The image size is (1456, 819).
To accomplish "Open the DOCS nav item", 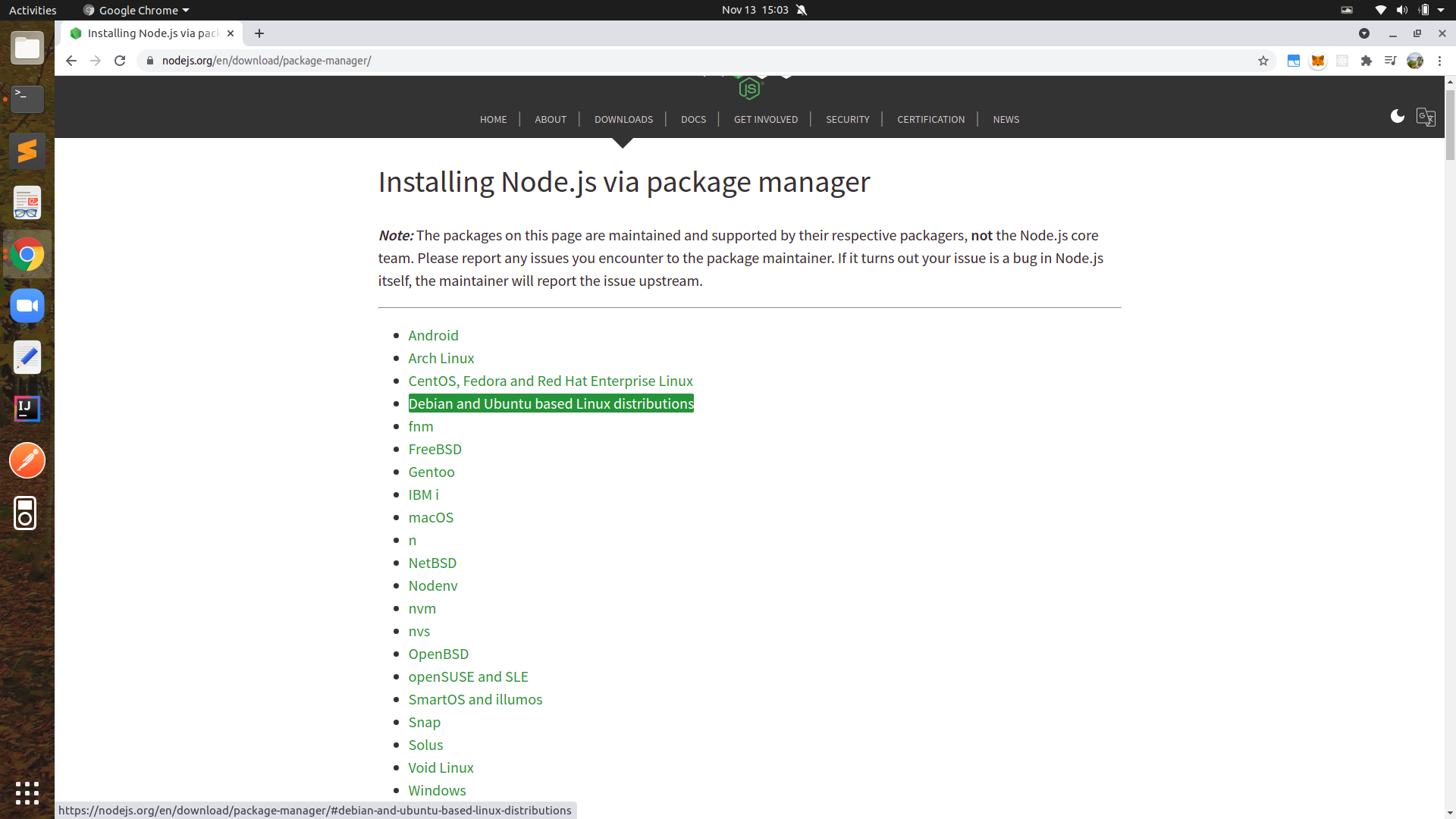I will (693, 119).
